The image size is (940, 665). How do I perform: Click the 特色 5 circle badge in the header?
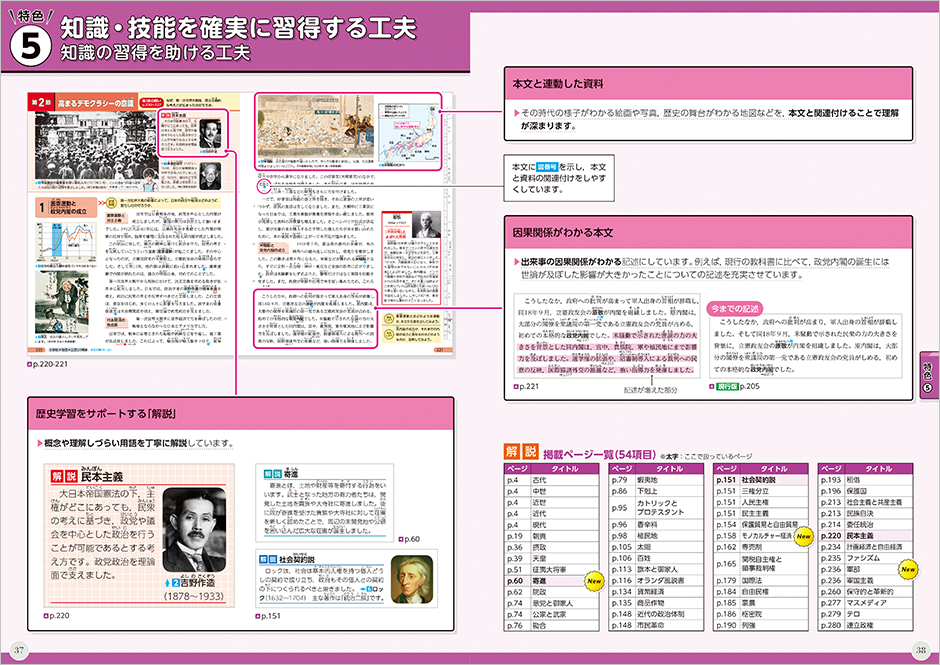coord(30,46)
